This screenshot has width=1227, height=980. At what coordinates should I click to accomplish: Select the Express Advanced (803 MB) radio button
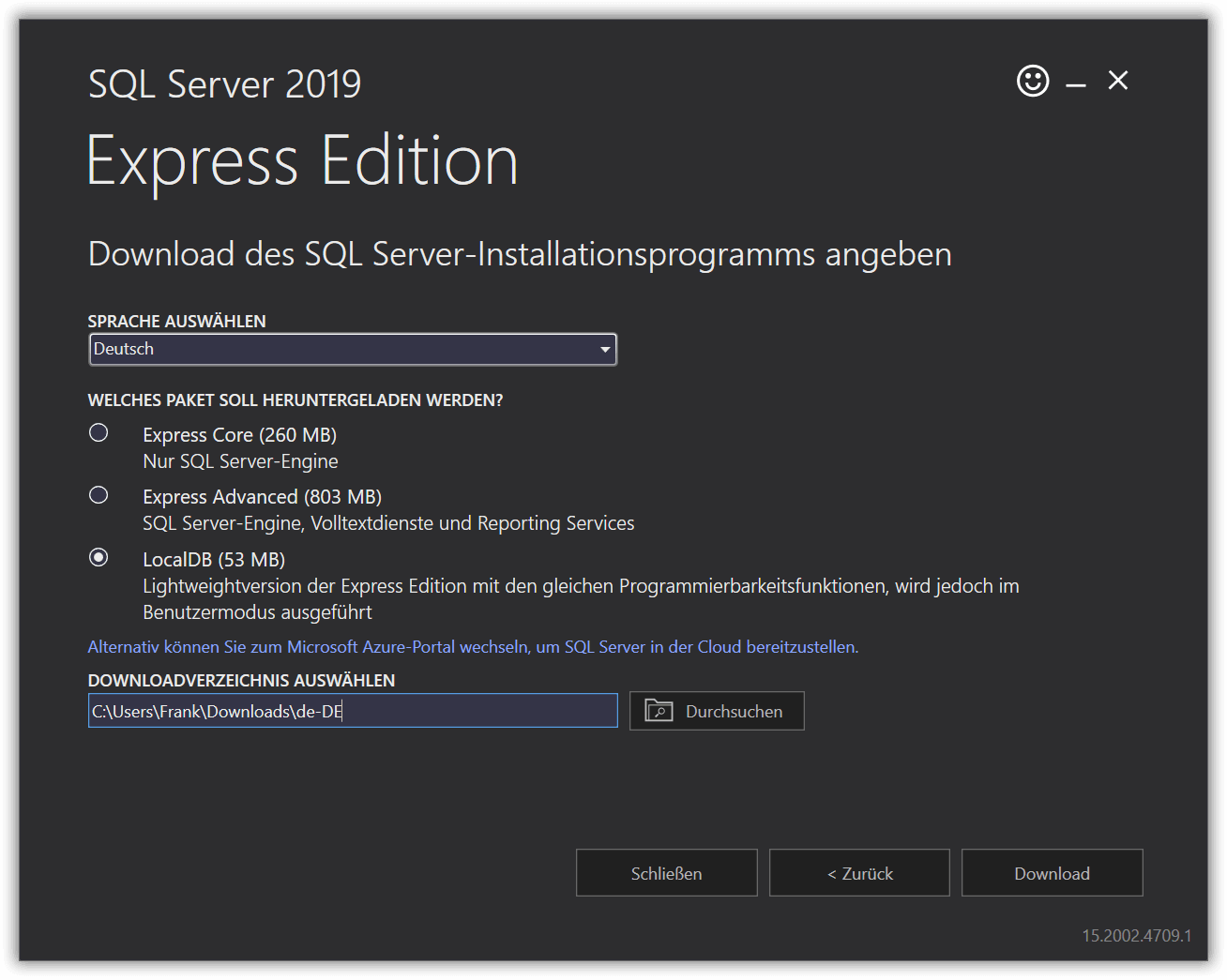click(98, 494)
